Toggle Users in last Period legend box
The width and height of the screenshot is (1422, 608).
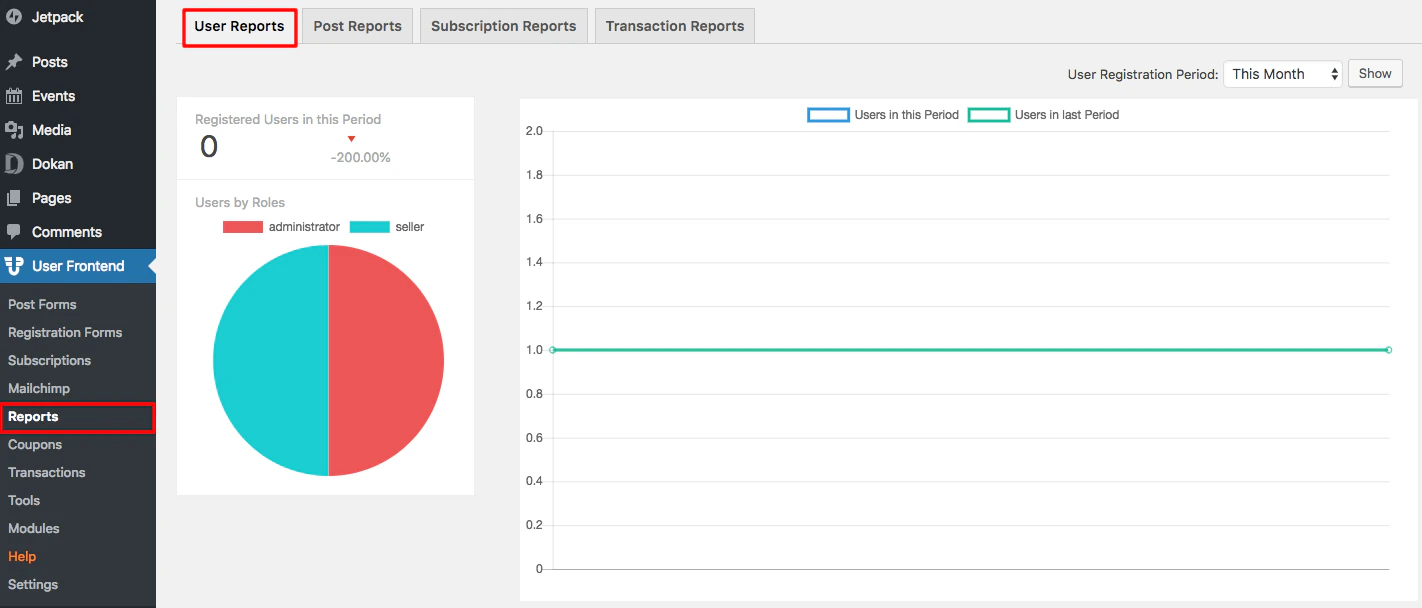[988, 115]
